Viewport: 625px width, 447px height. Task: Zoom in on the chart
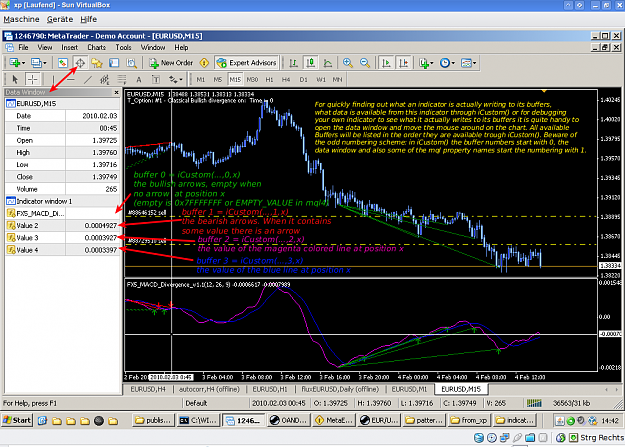tap(348, 63)
